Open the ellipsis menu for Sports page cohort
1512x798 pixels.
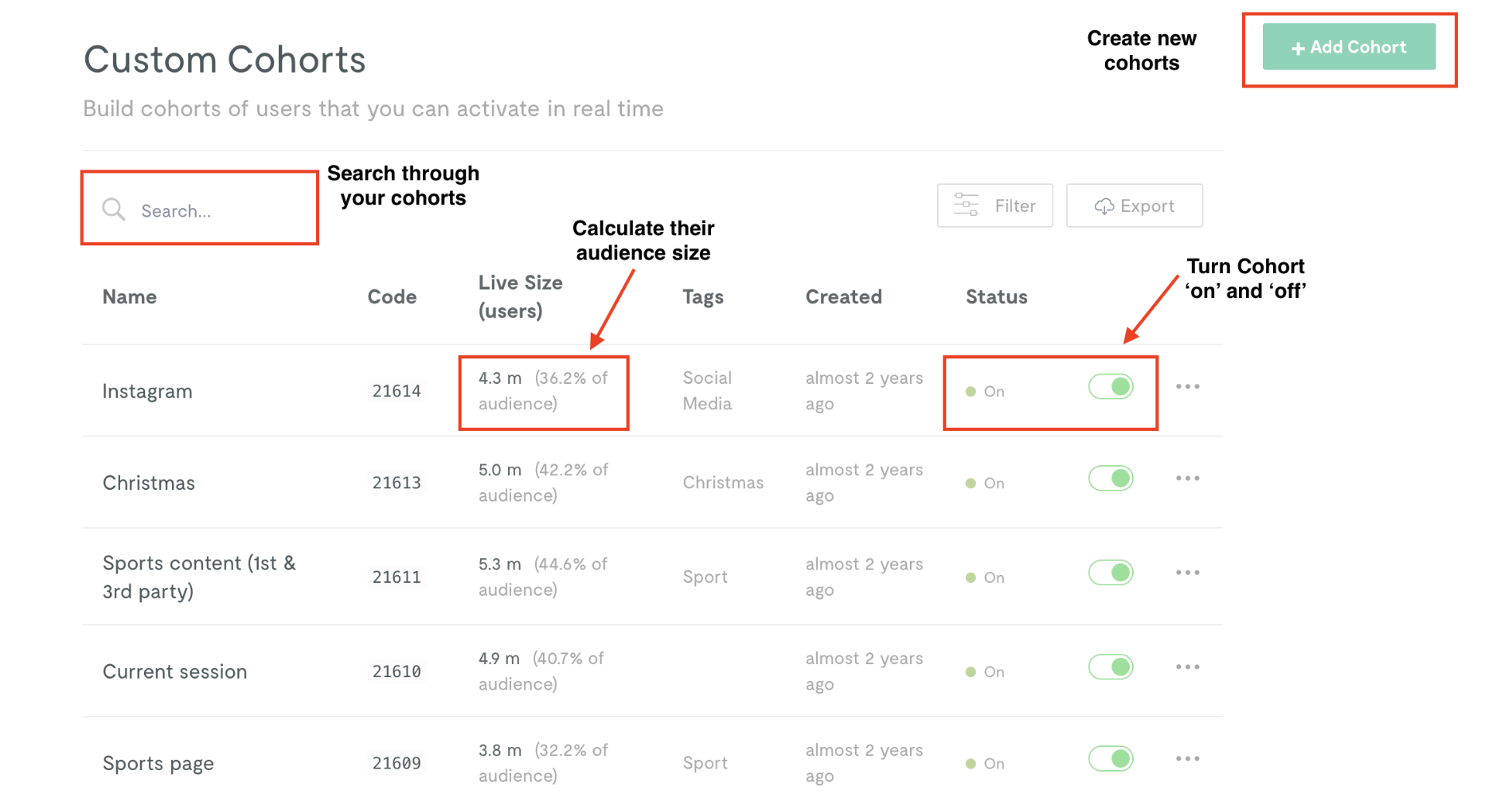[1187, 758]
